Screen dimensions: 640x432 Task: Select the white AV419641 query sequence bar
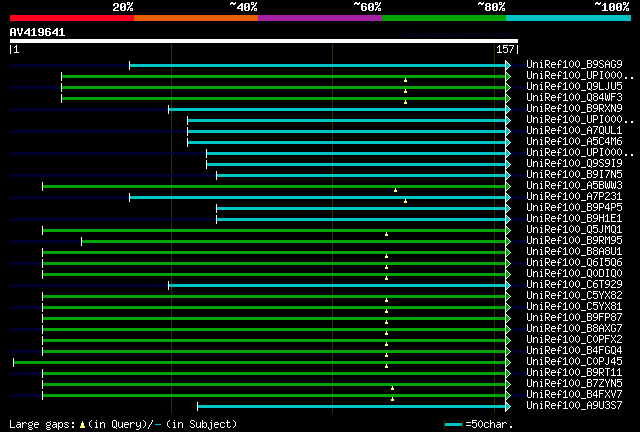tap(264, 41)
